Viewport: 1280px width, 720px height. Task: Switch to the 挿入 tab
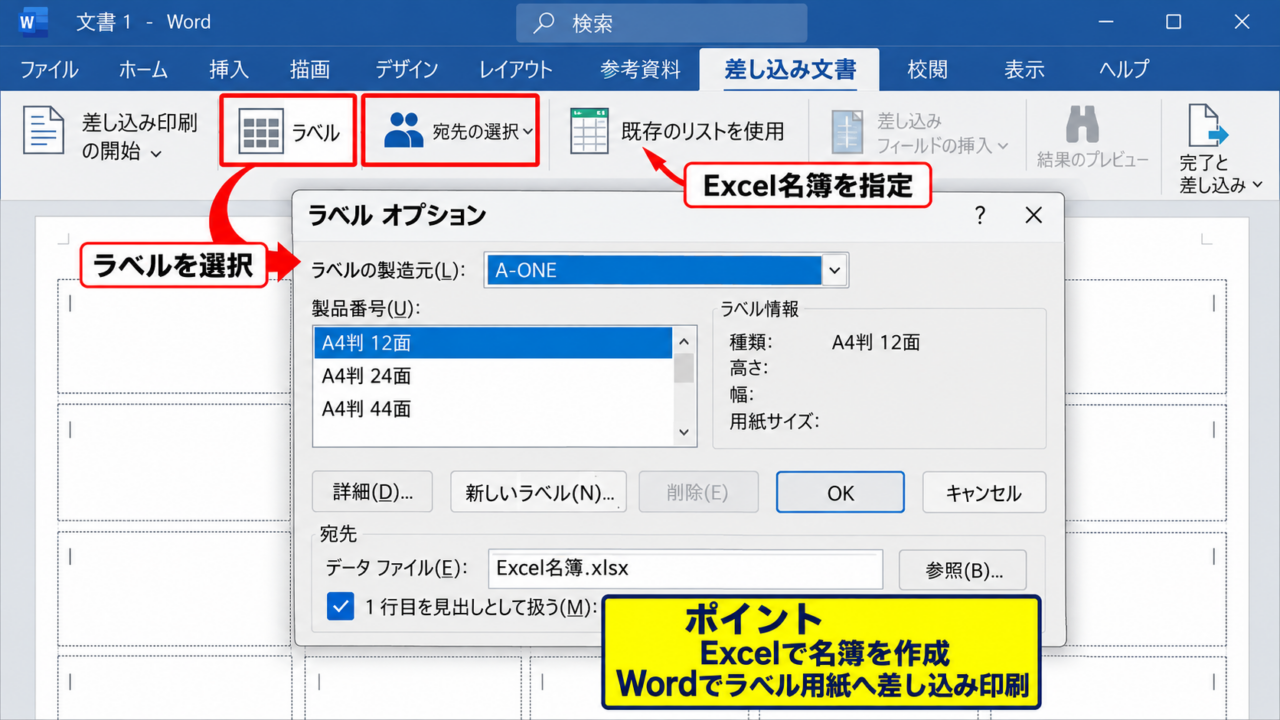(x=229, y=69)
